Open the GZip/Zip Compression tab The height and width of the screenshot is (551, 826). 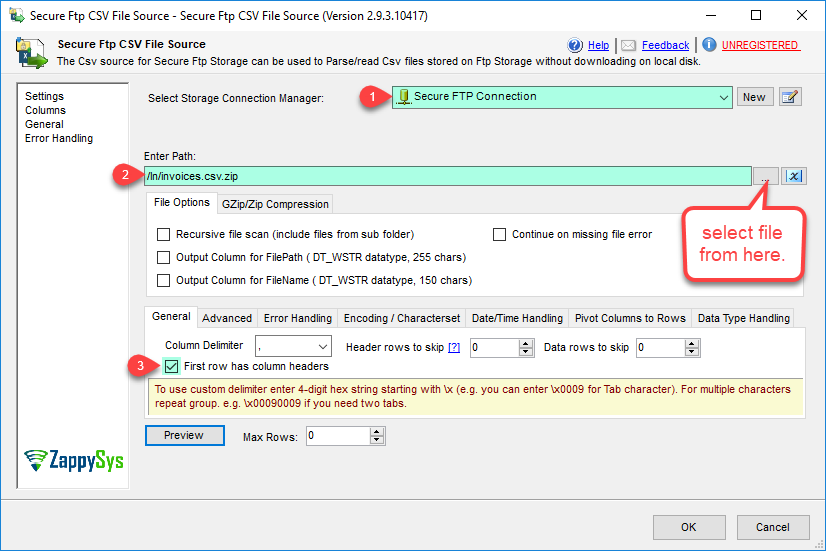275,204
